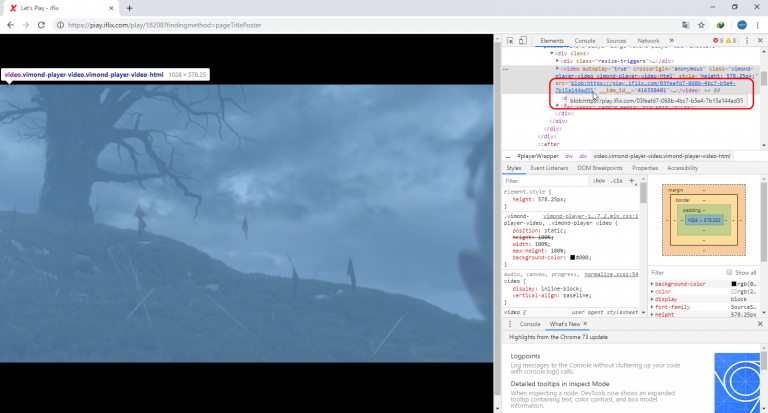Enable the Show all checkbox
Viewport: 768px width, 413px height.
[x=729, y=272]
